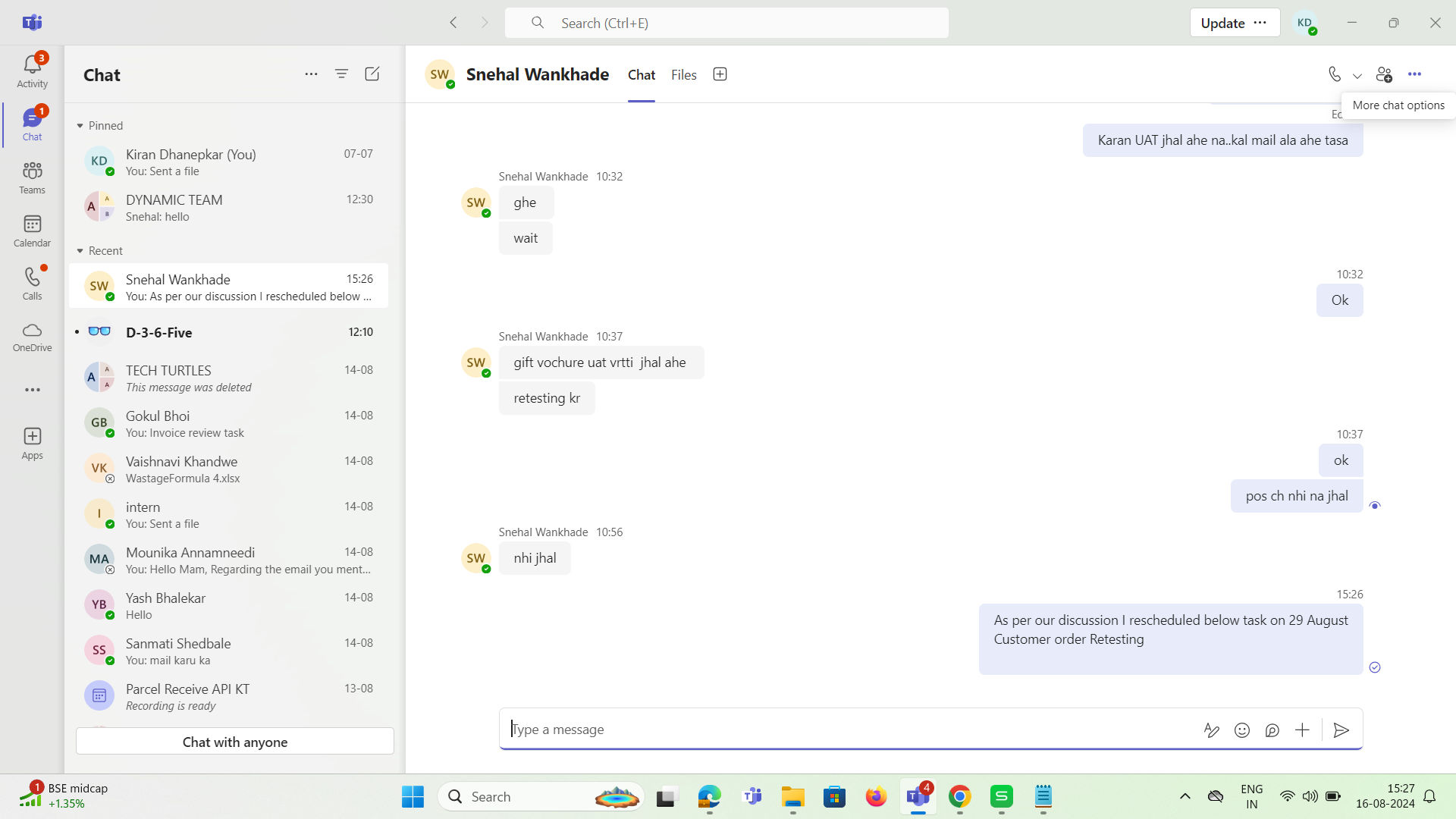This screenshot has width=1456, height=819.
Task: Open File Explorer from the taskbar
Action: pyautogui.click(x=793, y=797)
